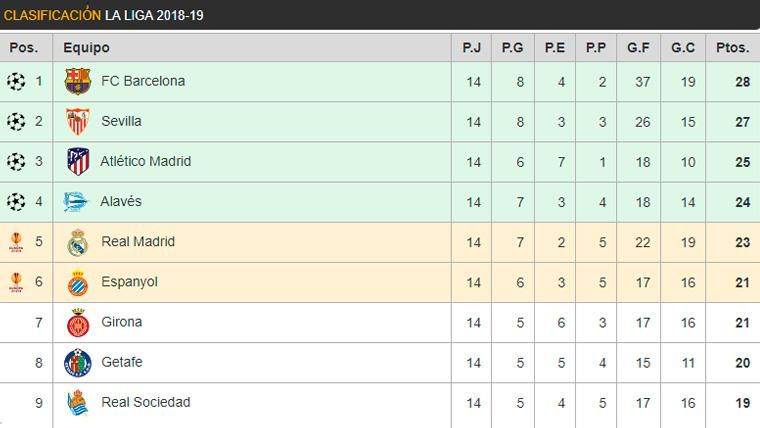Click the Girona club crest
This screenshot has width=760, height=428.
click(x=77, y=323)
